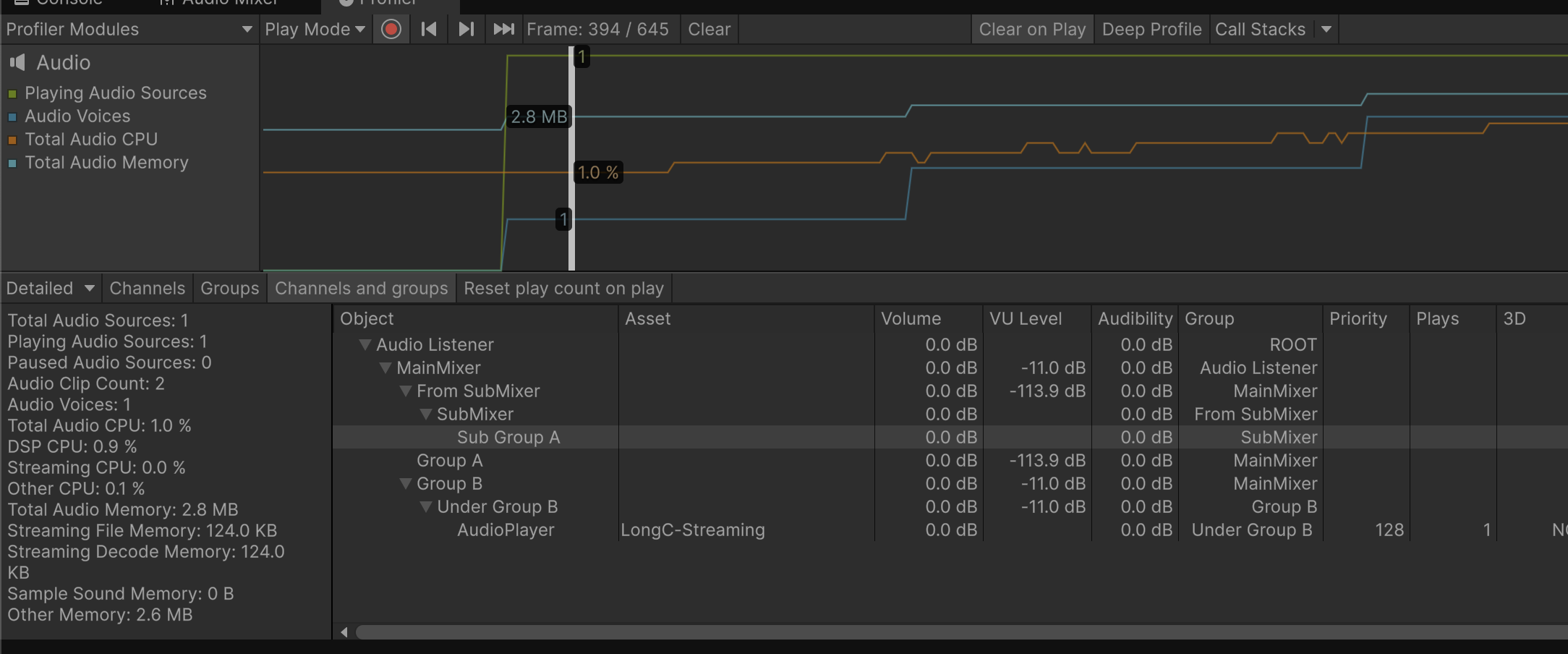Click the red Record profiling button
The image size is (1568, 654).
coord(391,30)
